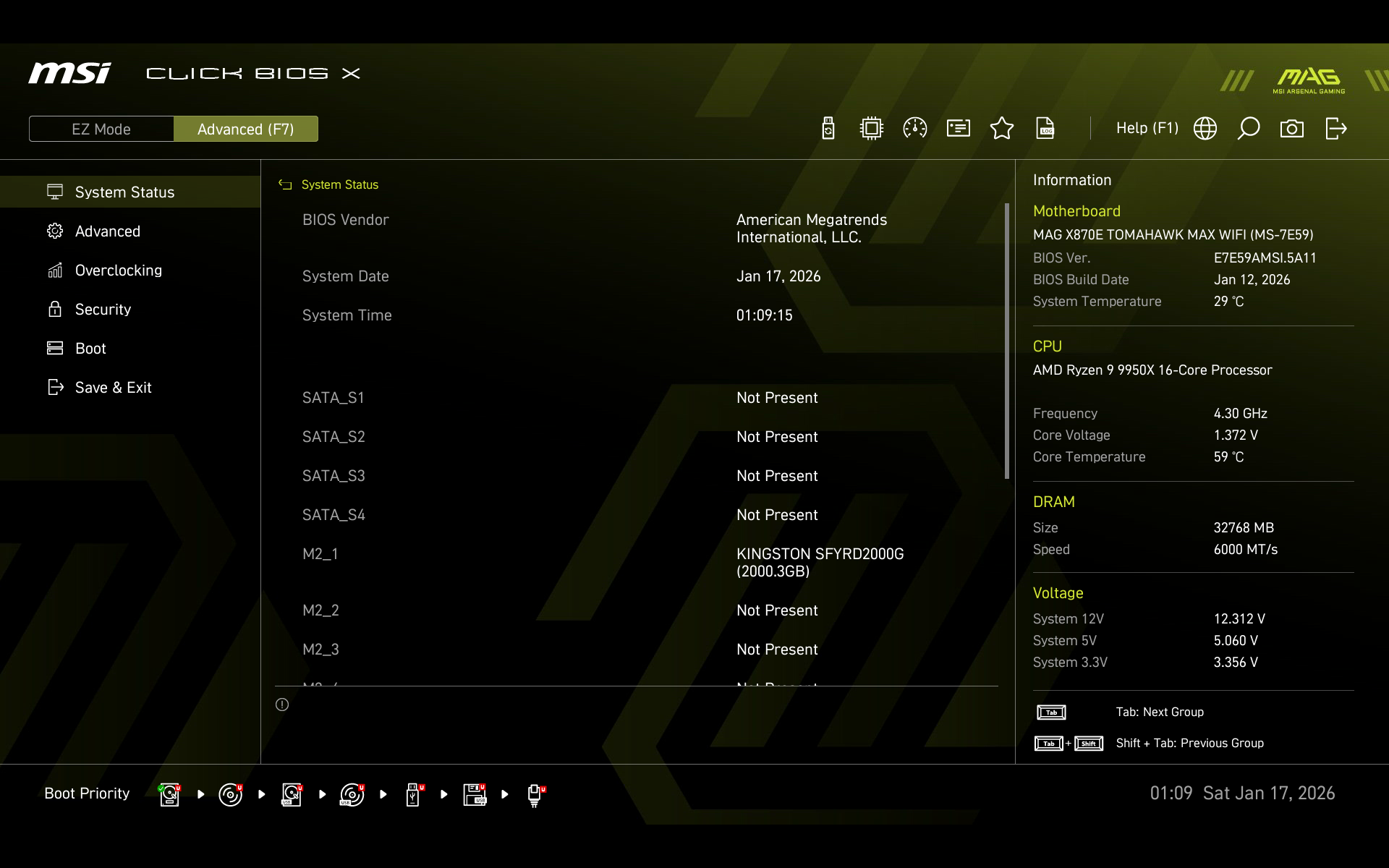The image size is (1389, 868).
Task: Open the search magnifier icon
Action: coord(1249,129)
